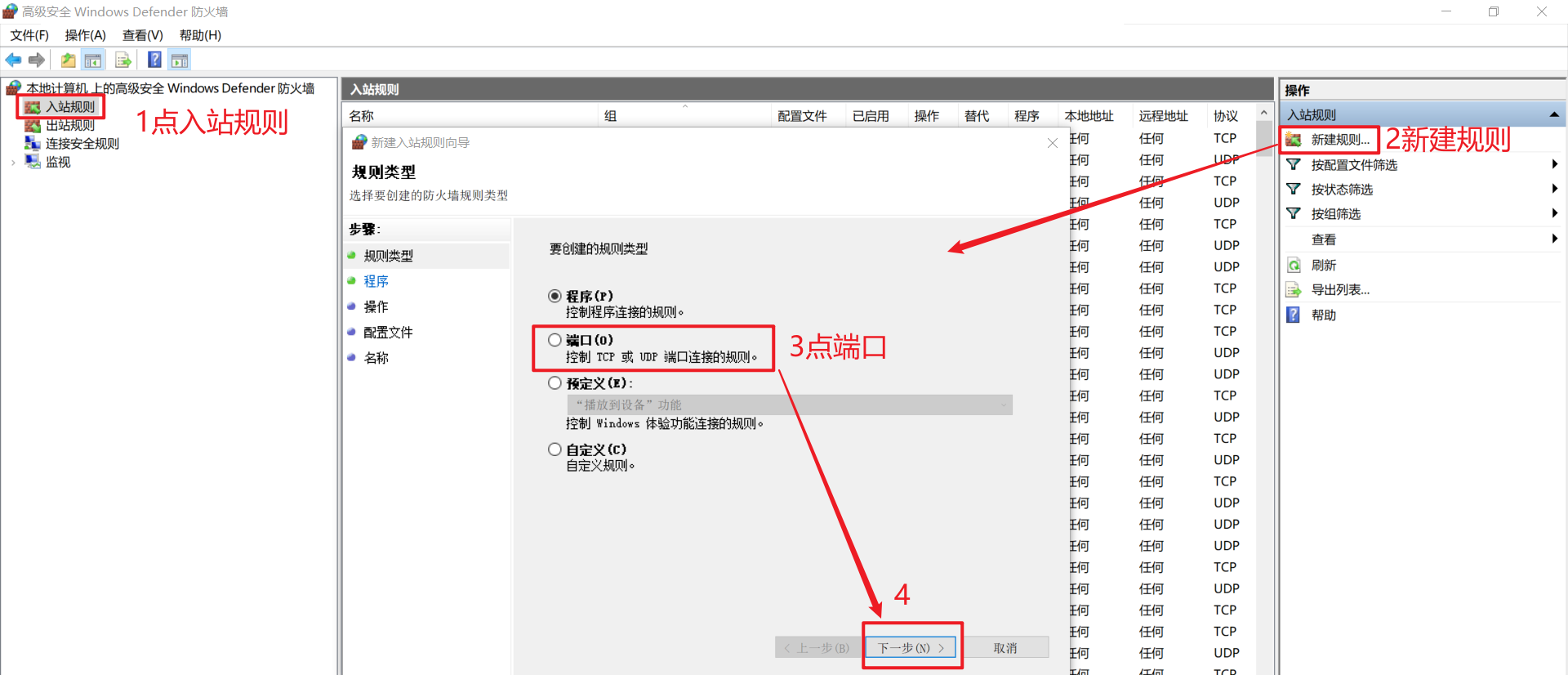
Task: Sort by the Profile (配置文件) column header
Action: 809,116
